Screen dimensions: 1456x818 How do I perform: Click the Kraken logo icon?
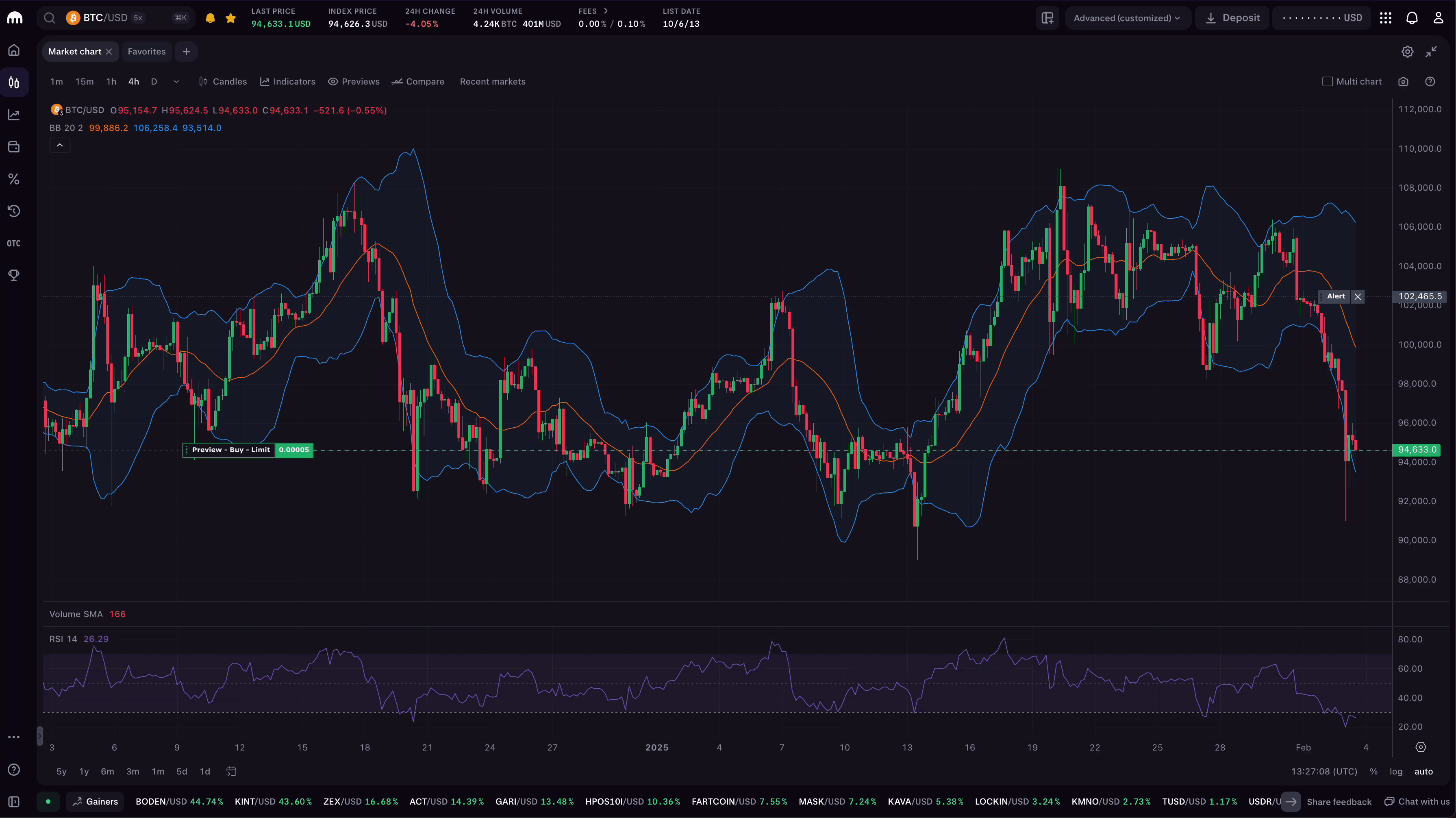click(15, 18)
